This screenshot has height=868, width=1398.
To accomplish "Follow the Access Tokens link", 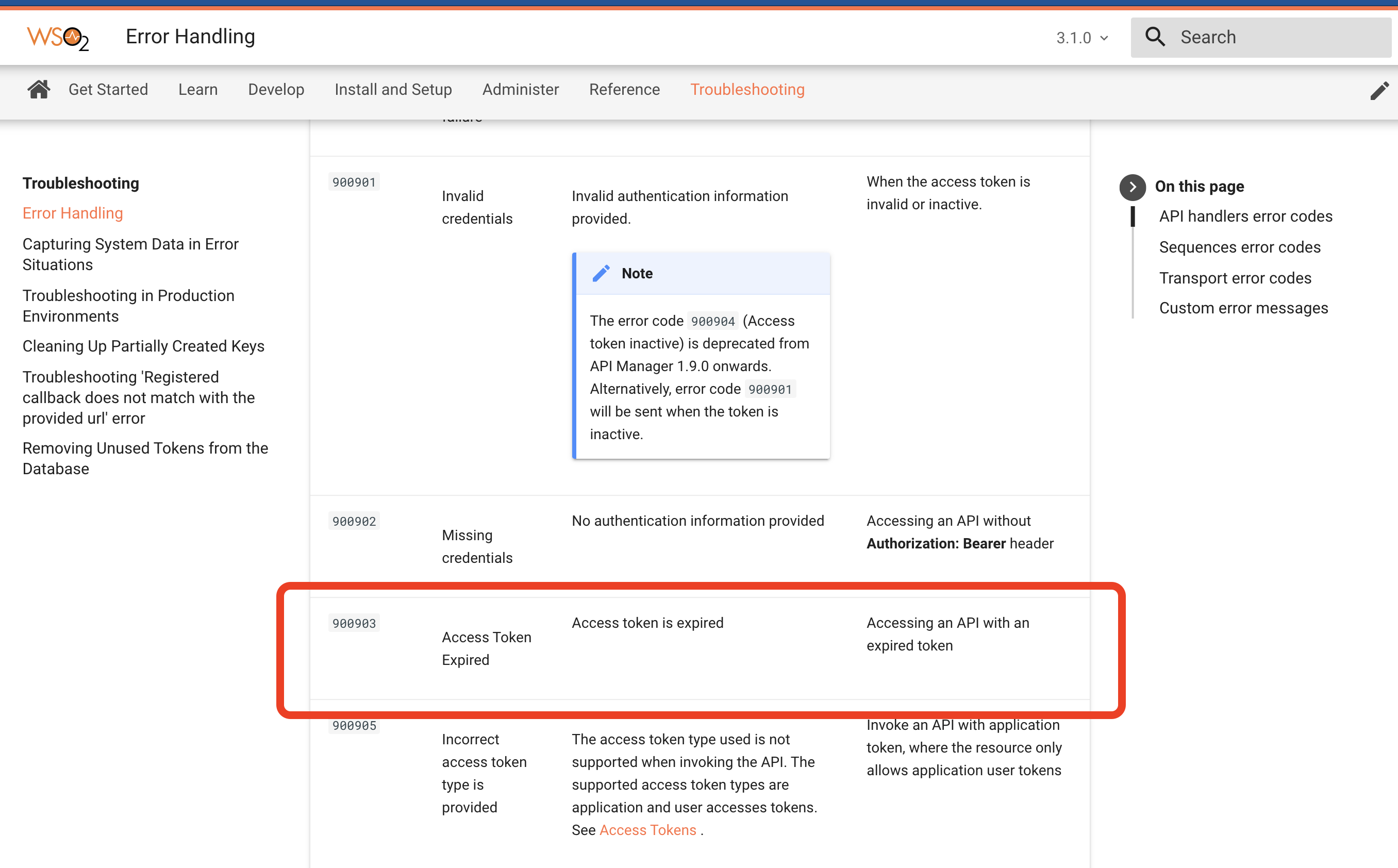I will click(x=647, y=830).
